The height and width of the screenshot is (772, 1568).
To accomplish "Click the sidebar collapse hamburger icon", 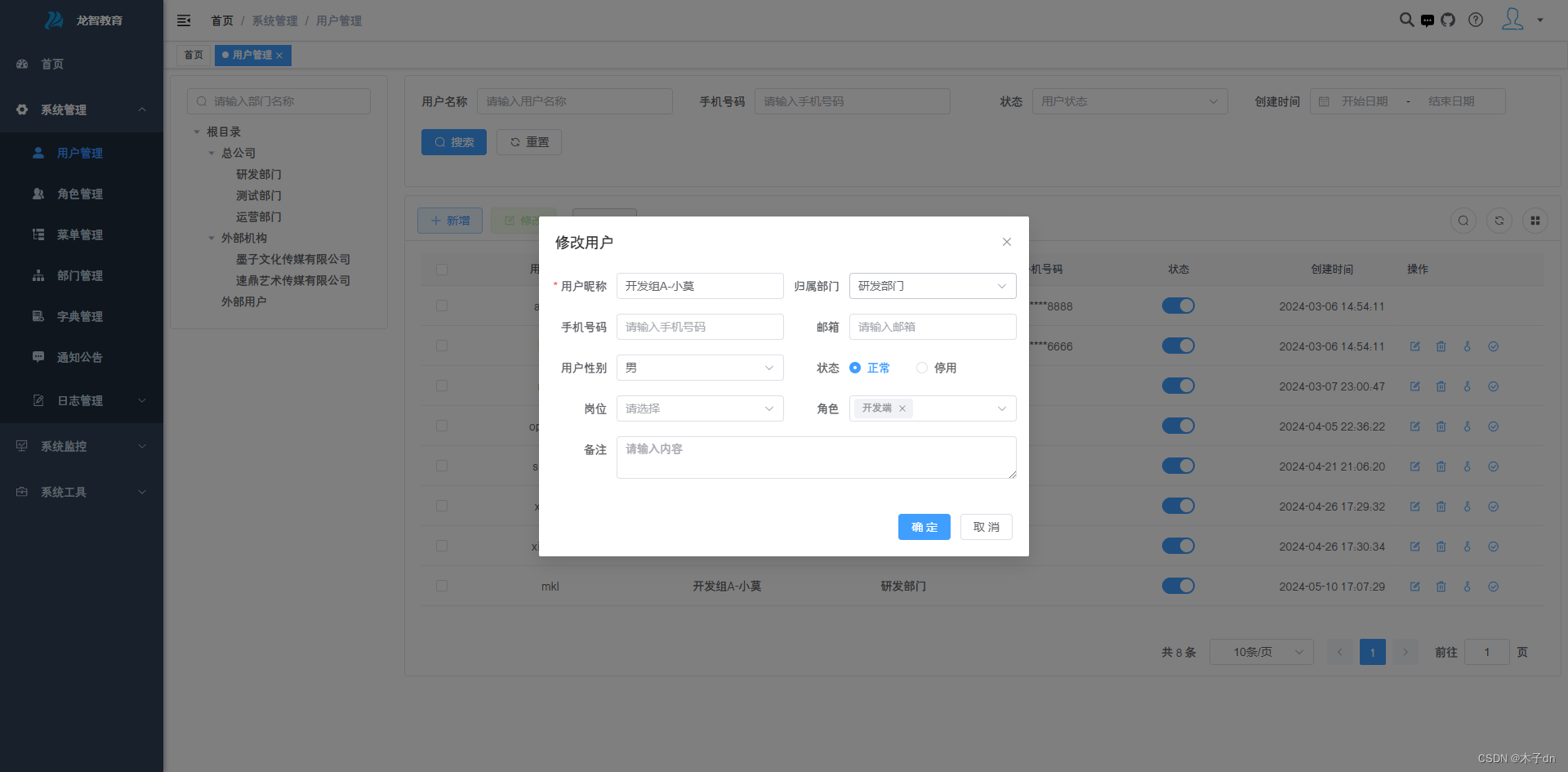I will [184, 20].
